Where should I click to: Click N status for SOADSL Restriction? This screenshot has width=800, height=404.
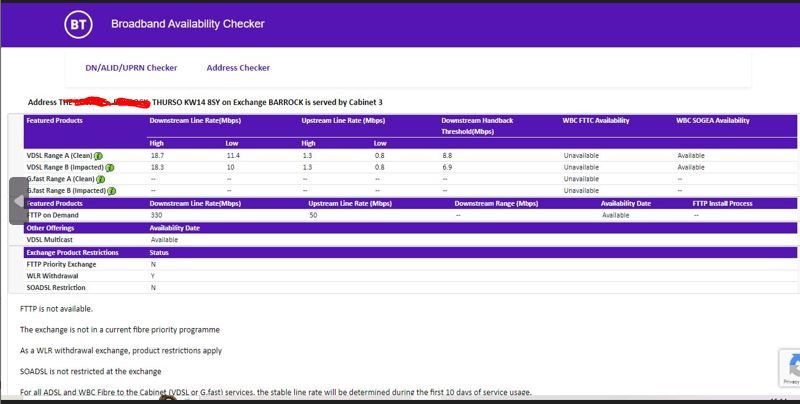[x=153, y=288]
